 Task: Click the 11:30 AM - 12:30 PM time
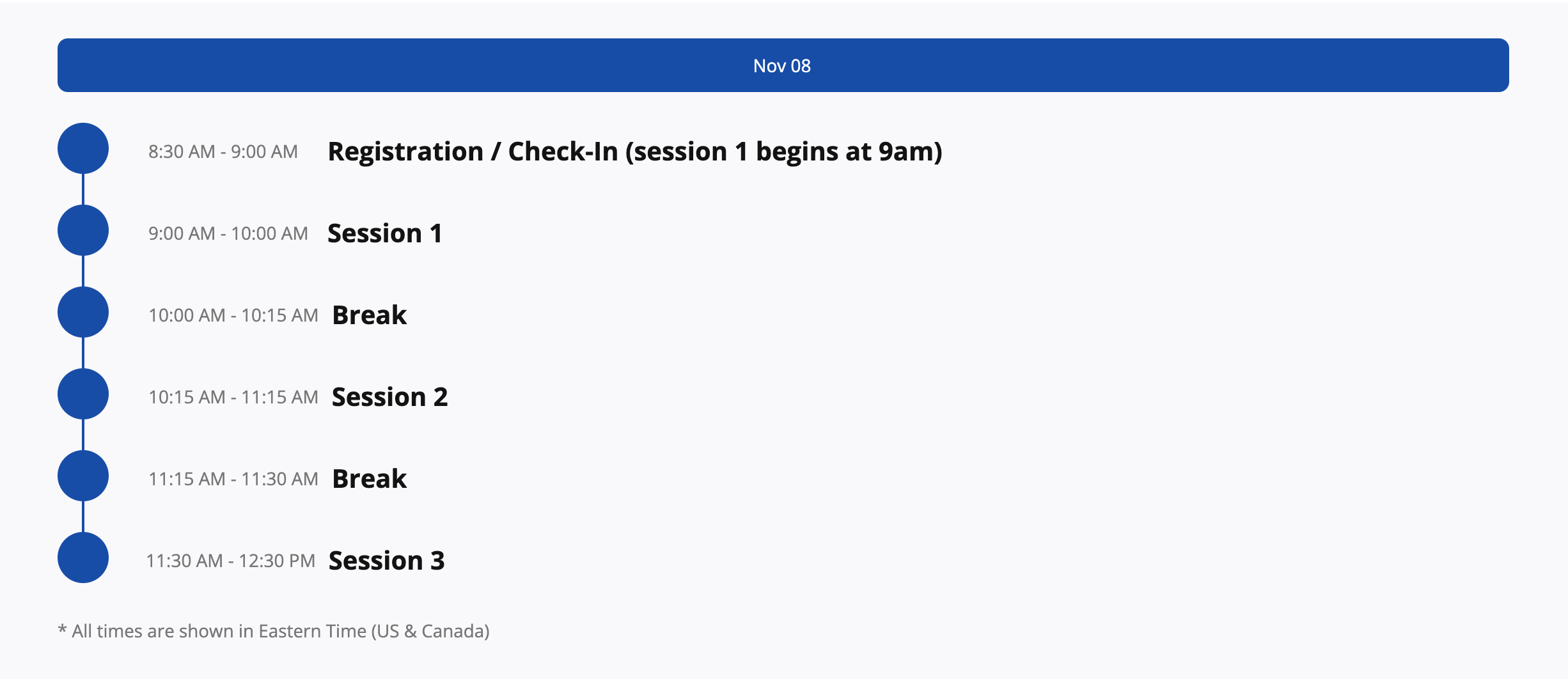click(231, 561)
